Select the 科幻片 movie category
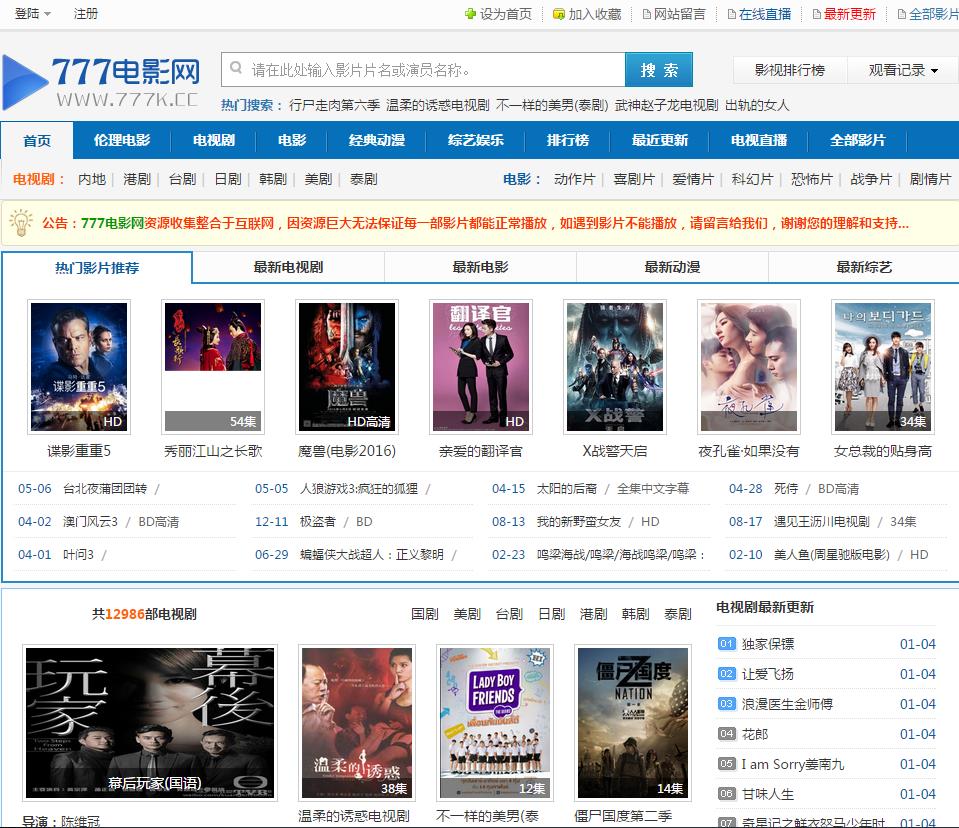Screen dimensions: 959x828 click(752, 179)
